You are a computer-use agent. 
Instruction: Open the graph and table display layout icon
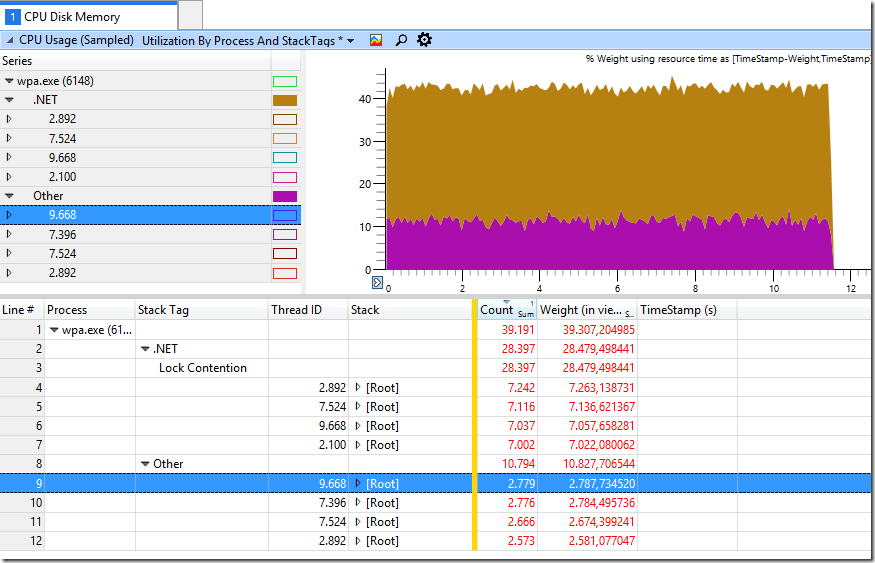[376, 40]
